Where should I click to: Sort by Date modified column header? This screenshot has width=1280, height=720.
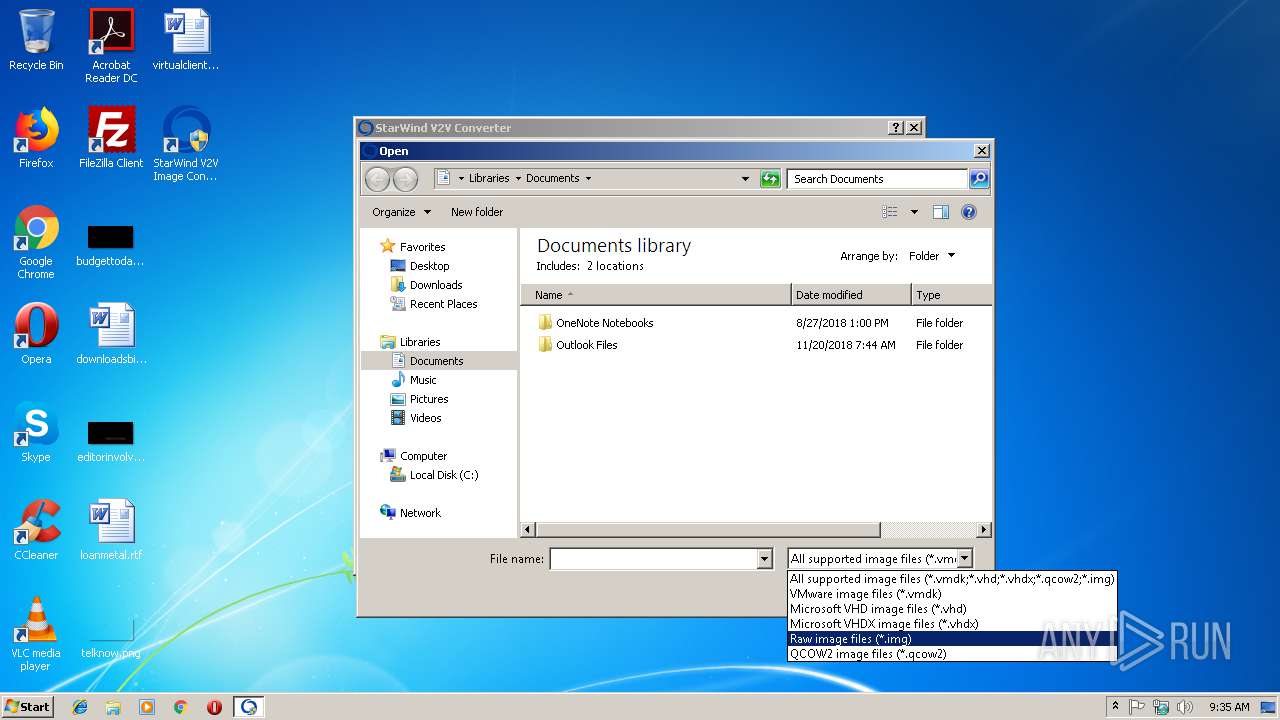click(x=851, y=295)
